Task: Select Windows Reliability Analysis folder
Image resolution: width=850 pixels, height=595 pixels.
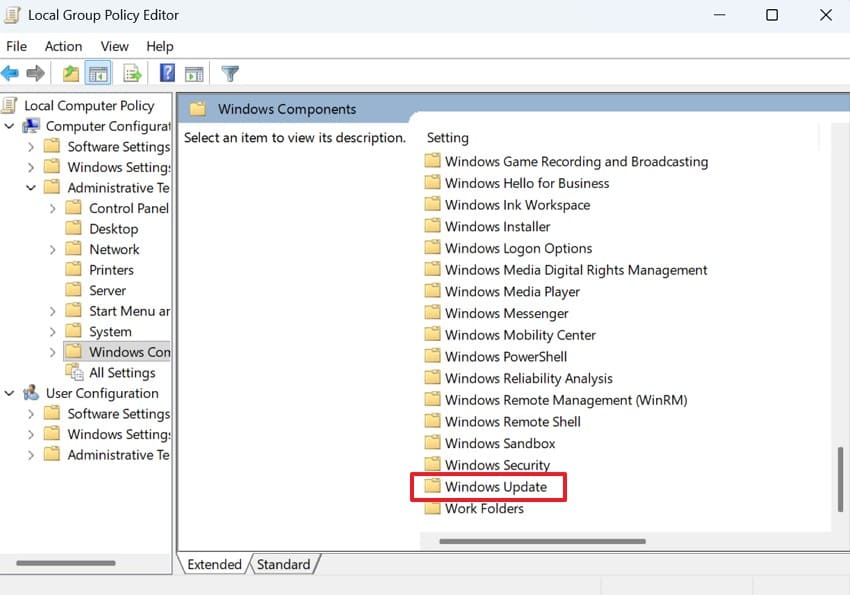Action: tap(529, 379)
